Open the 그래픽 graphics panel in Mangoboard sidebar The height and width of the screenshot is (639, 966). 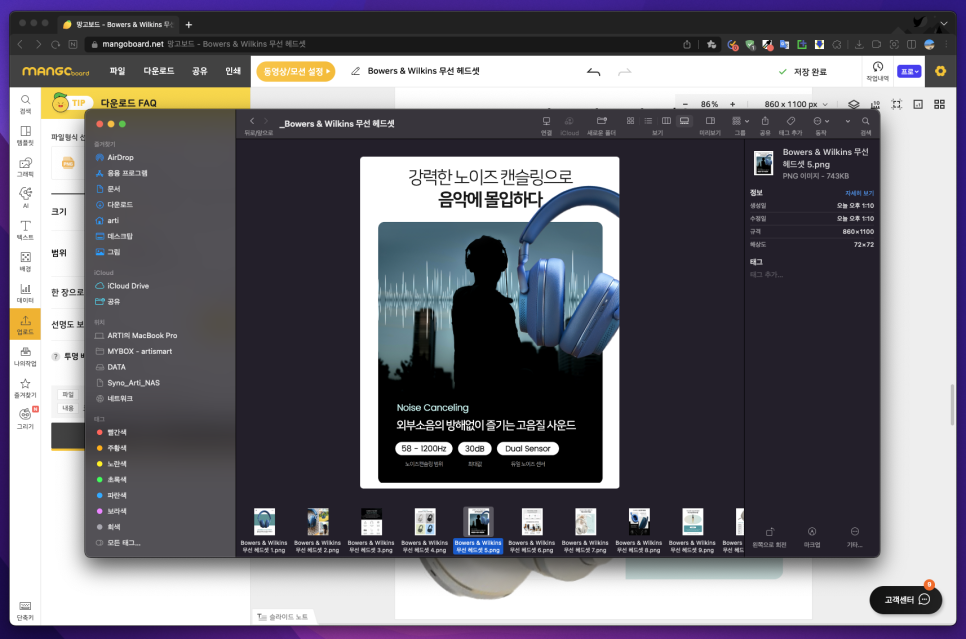[25, 166]
